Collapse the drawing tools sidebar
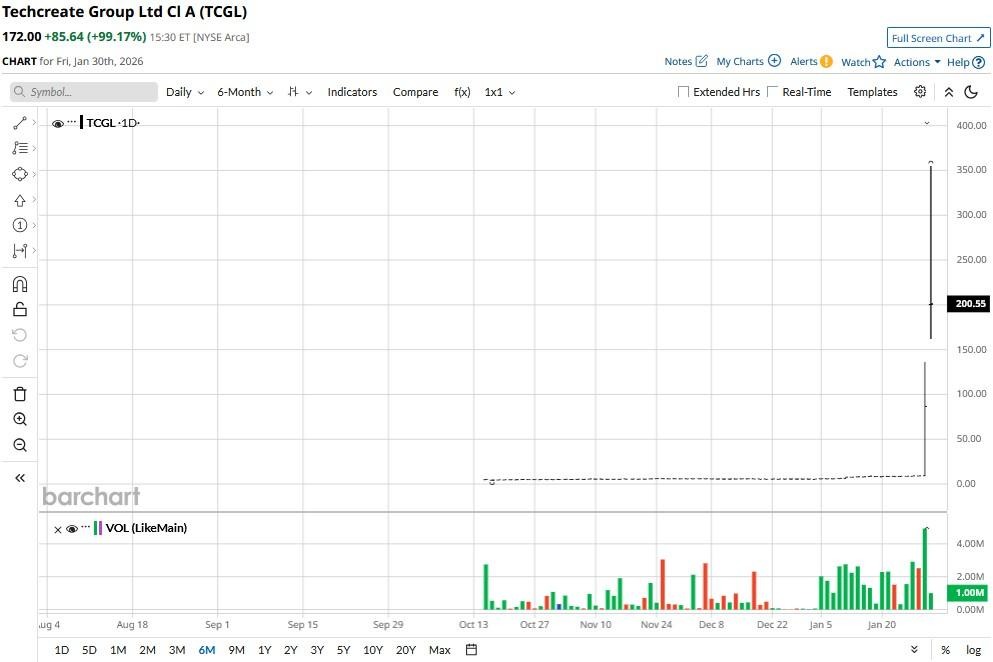Image resolution: width=993 pixels, height=662 pixels. click(x=20, y=478)
